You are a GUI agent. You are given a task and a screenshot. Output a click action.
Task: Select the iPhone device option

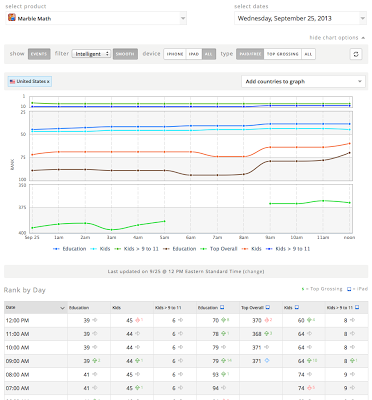point(175,54)
